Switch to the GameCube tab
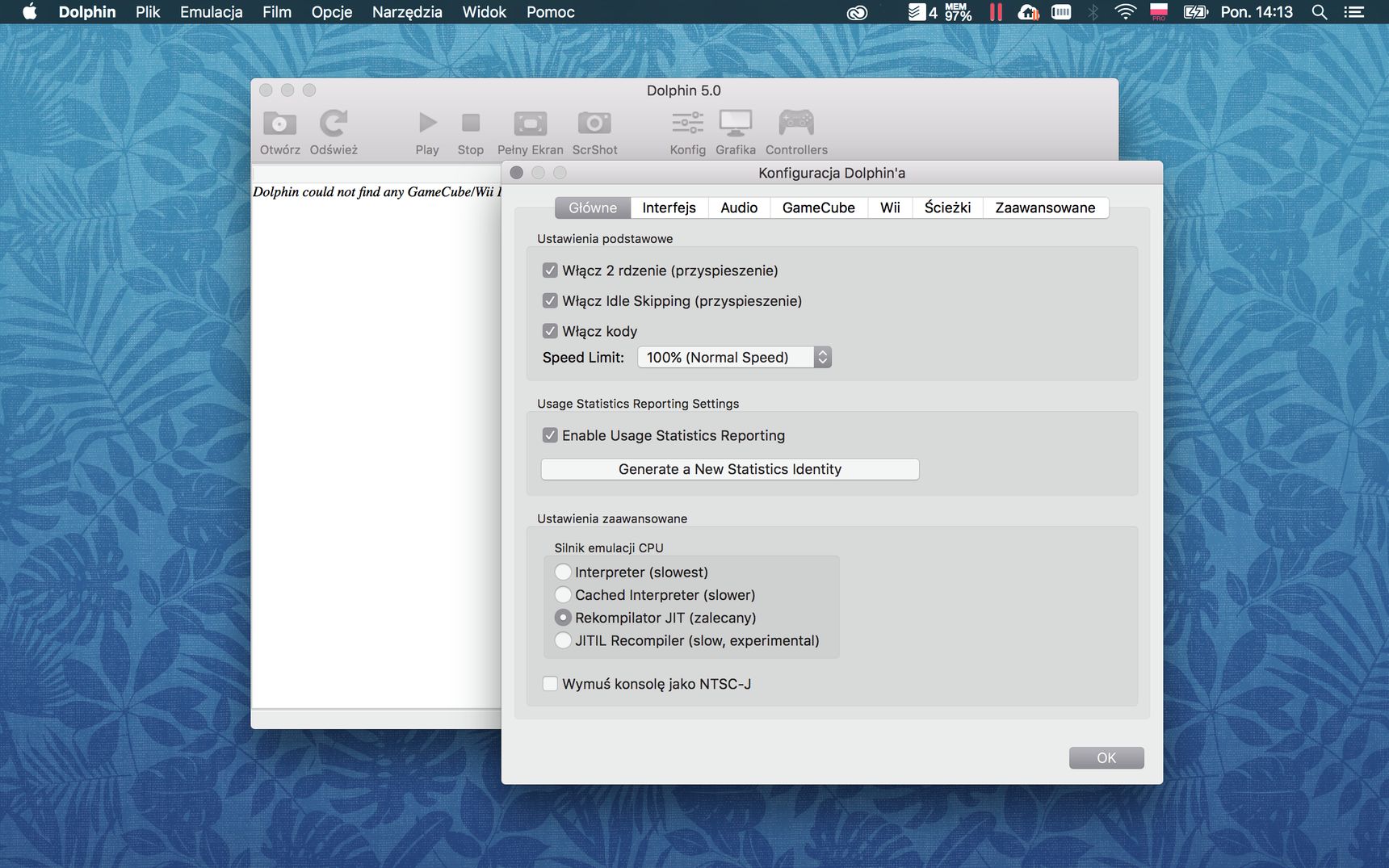 tap(818, 208)
